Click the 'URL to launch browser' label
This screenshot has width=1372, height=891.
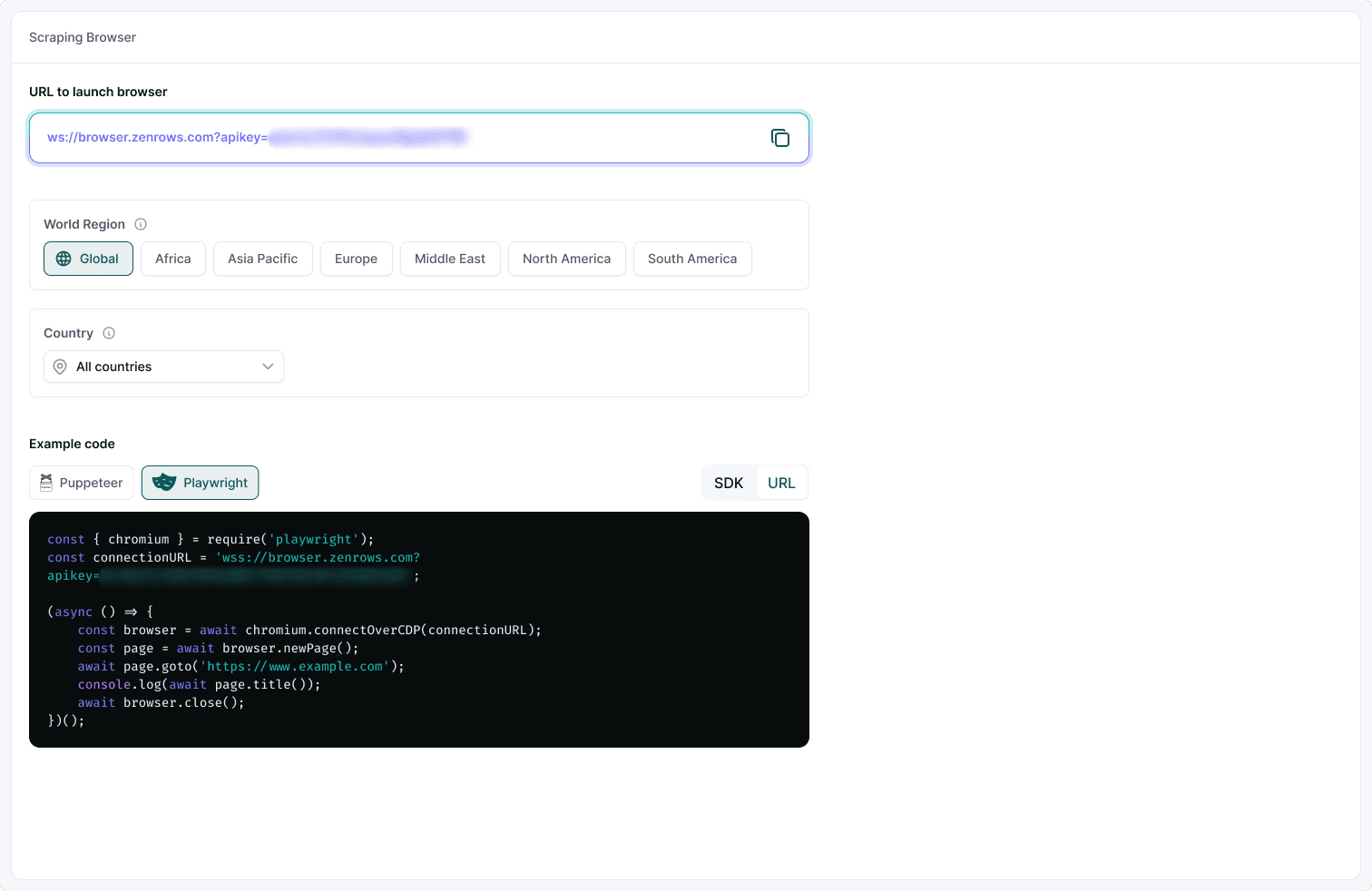click(98, 92)
